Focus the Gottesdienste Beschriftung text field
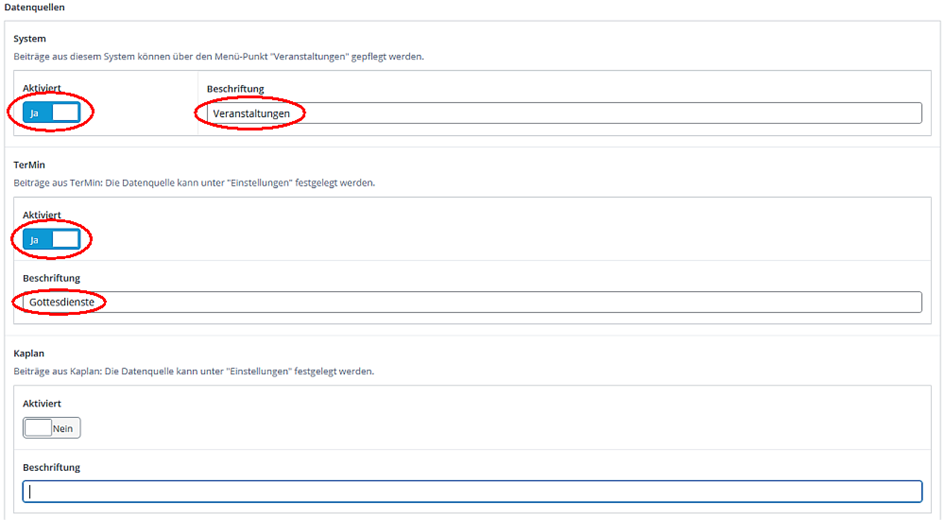Image resolution: width=945 pixels, height=520 pixels. tap(472, 302)
